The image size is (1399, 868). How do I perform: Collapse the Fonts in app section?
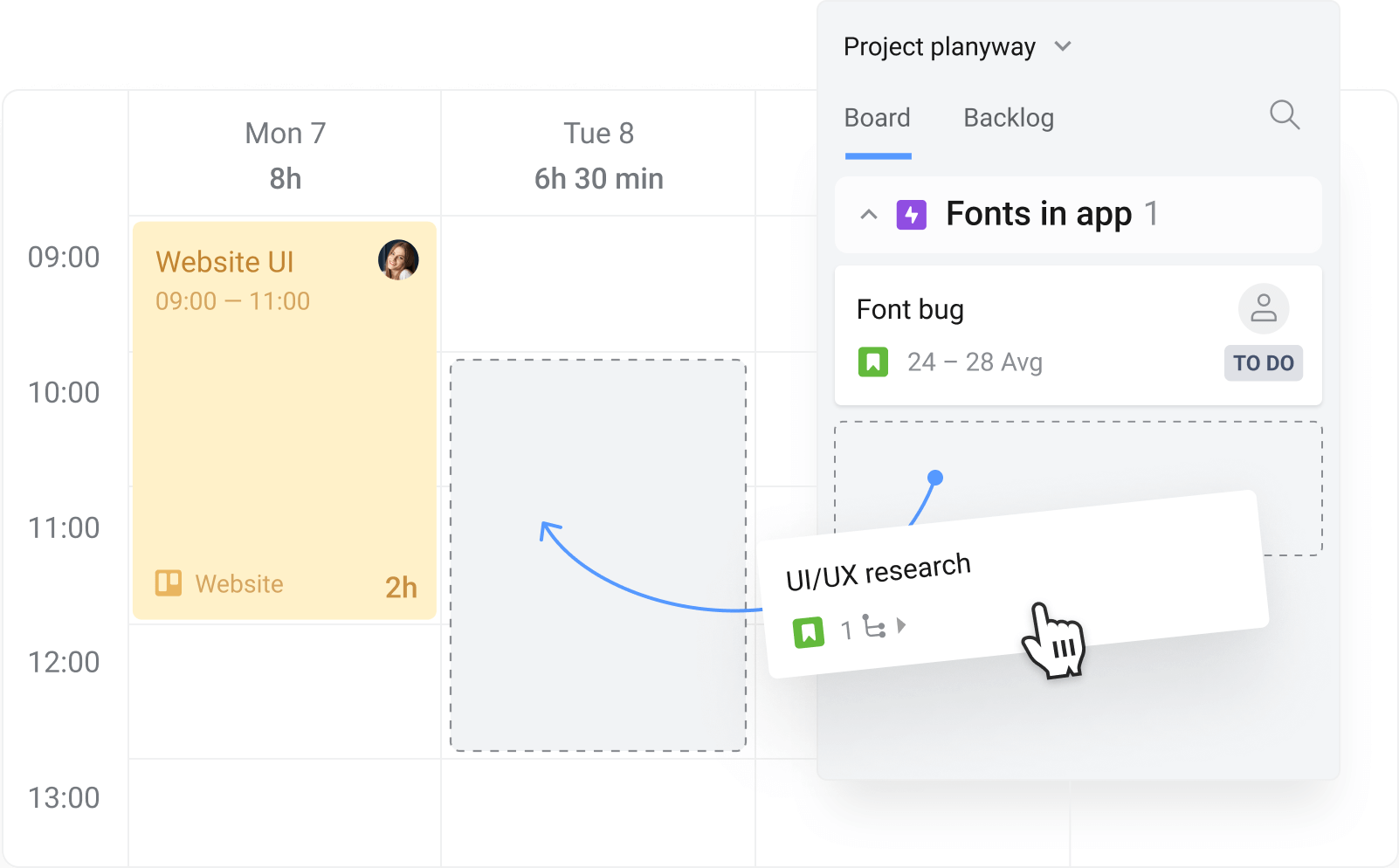(869, 215)
